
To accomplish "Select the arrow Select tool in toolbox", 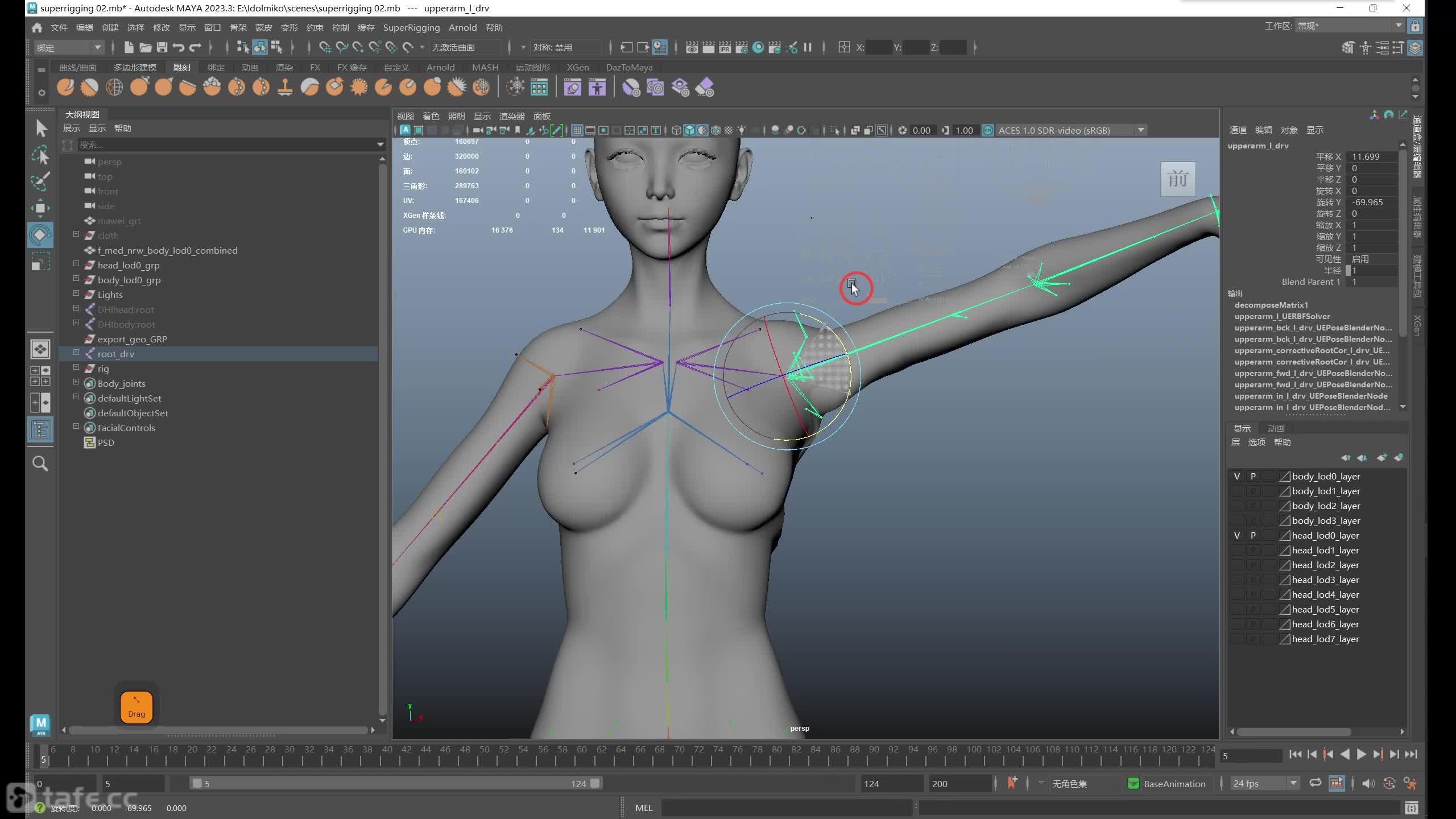I will pyautogui.click(x=41, y=128).
